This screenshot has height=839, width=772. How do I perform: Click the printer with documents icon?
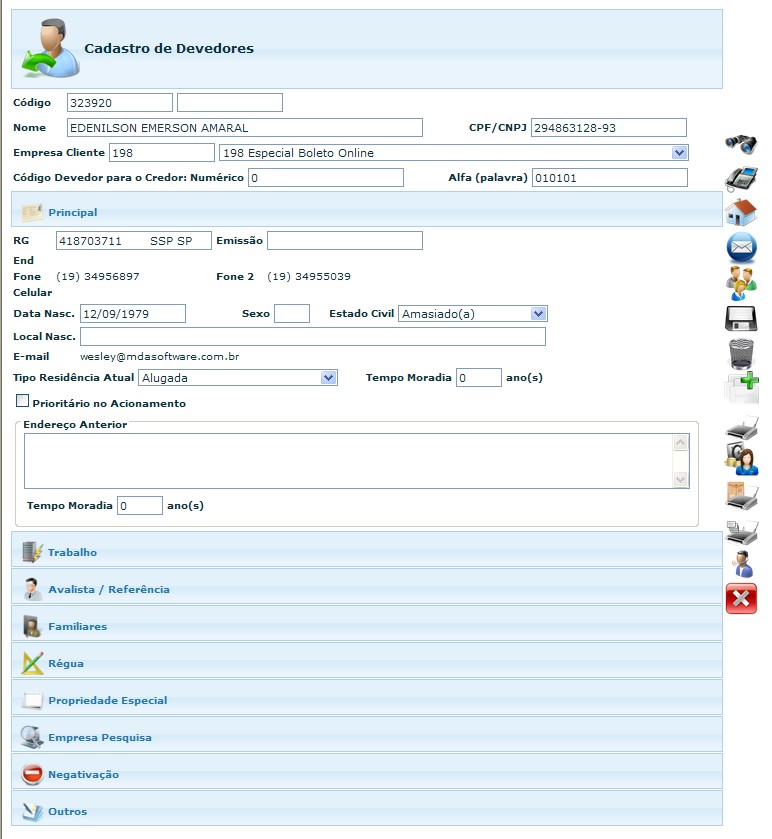pyautogui.click(x=742, y=532)
